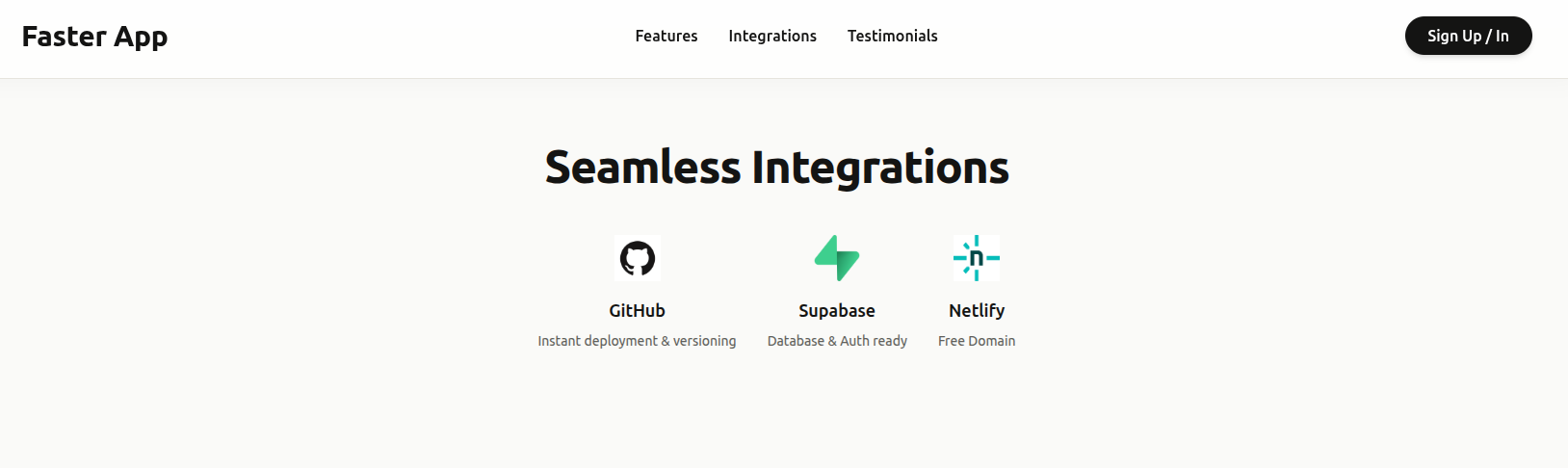
Task: Select the Netlify integration title
Action: pos(977,310)
